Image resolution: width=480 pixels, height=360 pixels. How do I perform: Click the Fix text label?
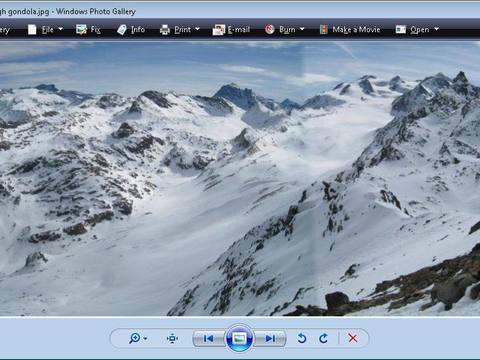tap(95, 30)
